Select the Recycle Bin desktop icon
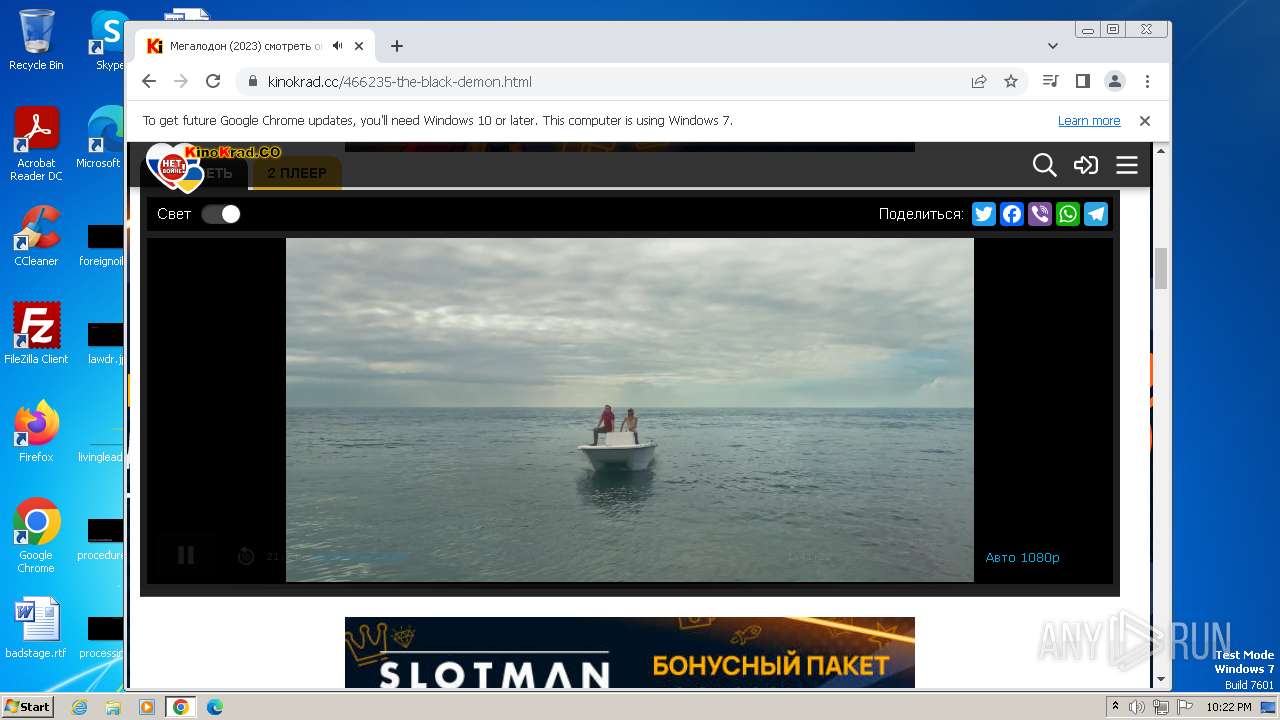Screen dimensions: 1280x720 (x=36, y=40)
